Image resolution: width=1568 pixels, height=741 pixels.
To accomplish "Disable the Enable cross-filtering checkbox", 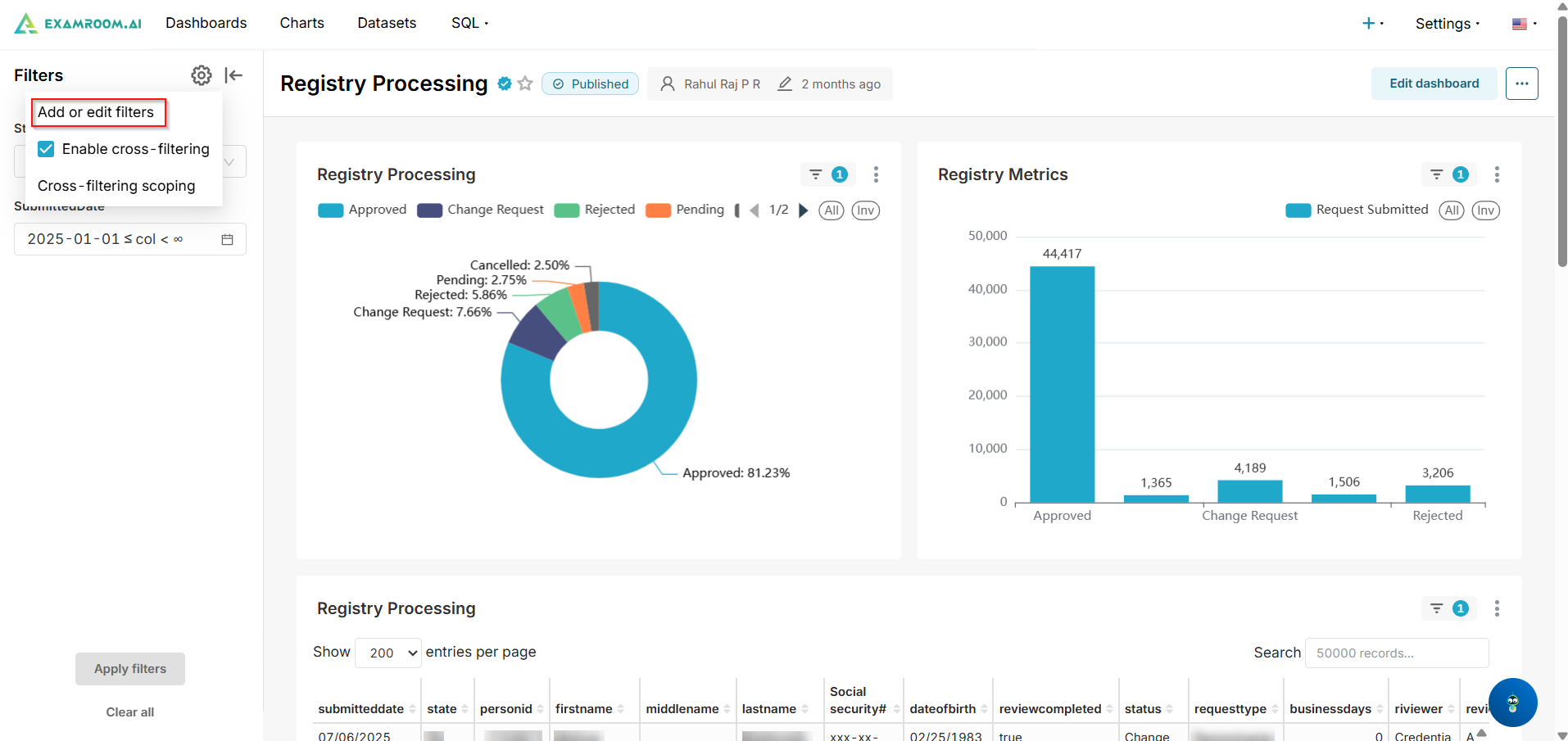I will click(x=47, y=149).
